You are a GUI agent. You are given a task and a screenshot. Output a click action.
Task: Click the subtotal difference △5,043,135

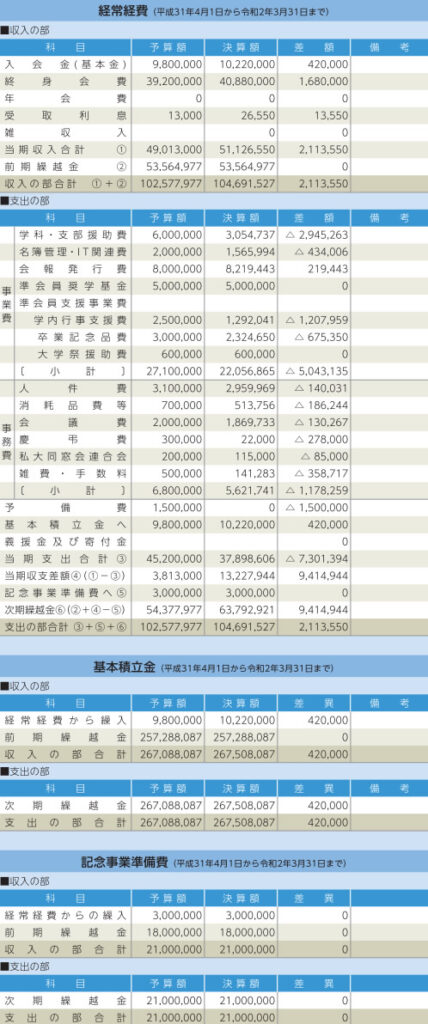pos(317,372)
